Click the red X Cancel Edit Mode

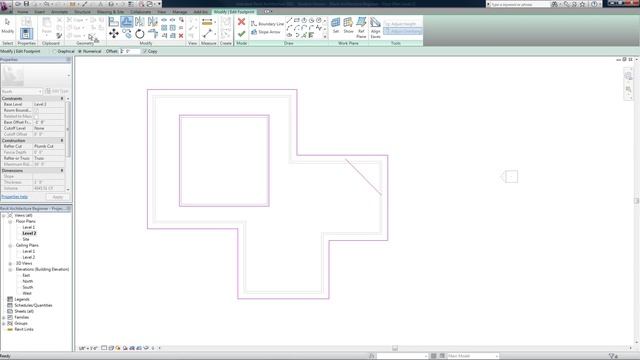tap(241, 22)
